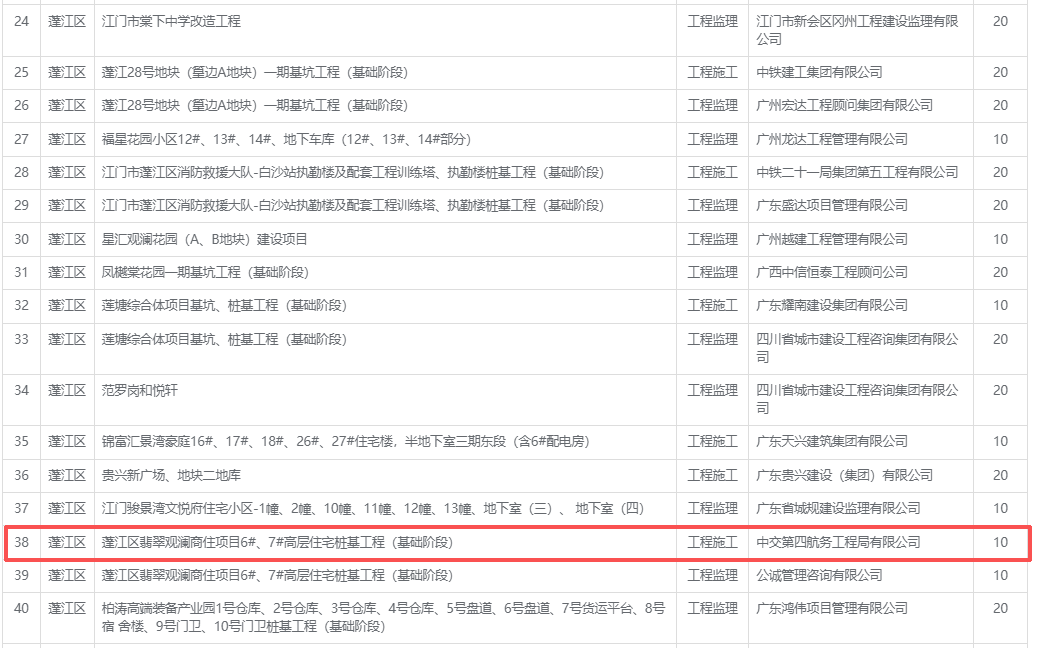Click 广州越建工程管理有限公司 cell
The height and width of the screenshot is (648, 1059).
click(x=832, y=239)
